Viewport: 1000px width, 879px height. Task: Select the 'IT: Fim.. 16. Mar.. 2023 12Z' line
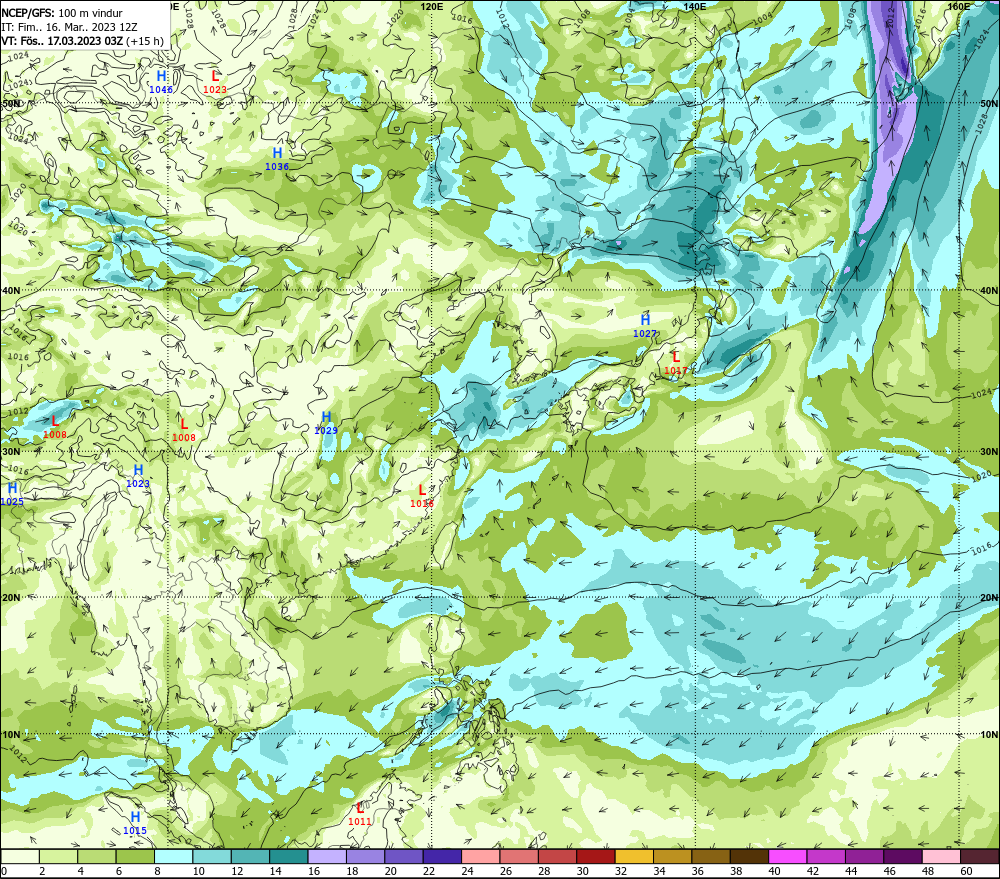pyautogui.click(x=69, y=27)
